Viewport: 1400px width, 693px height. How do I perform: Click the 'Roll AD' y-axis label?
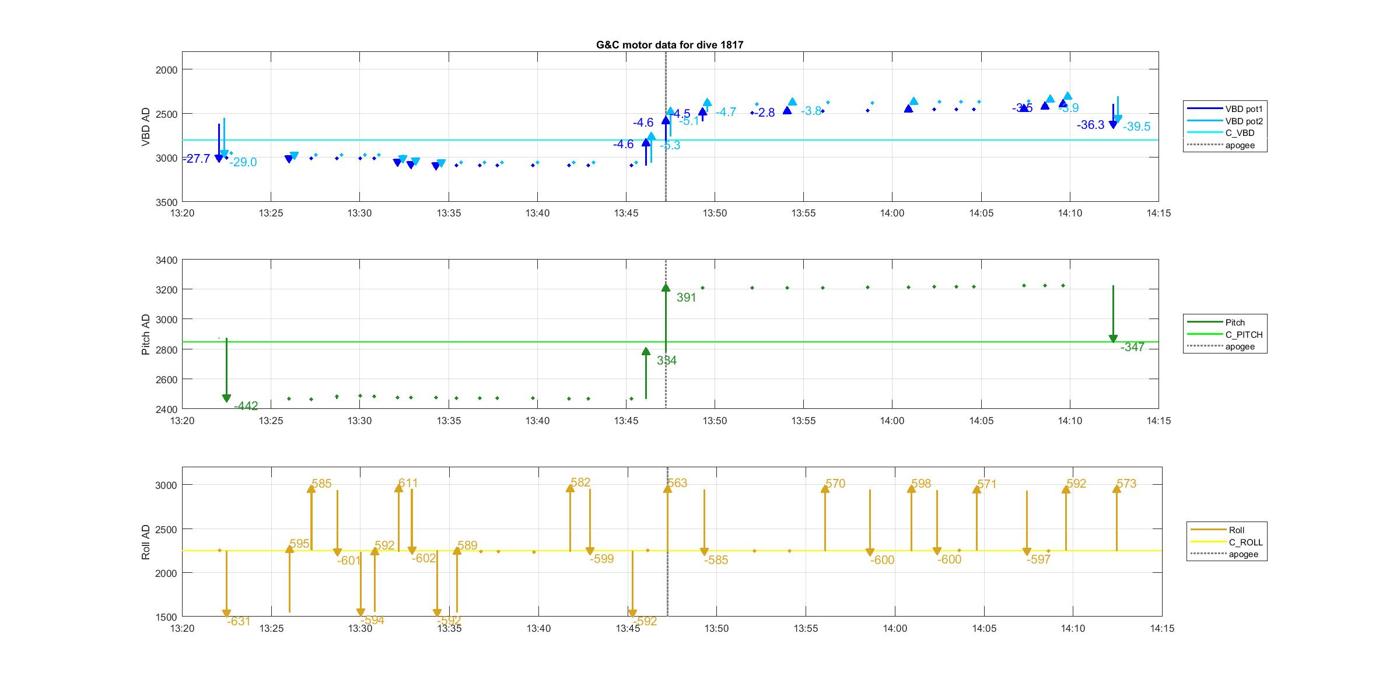click(x=146, y=541)
